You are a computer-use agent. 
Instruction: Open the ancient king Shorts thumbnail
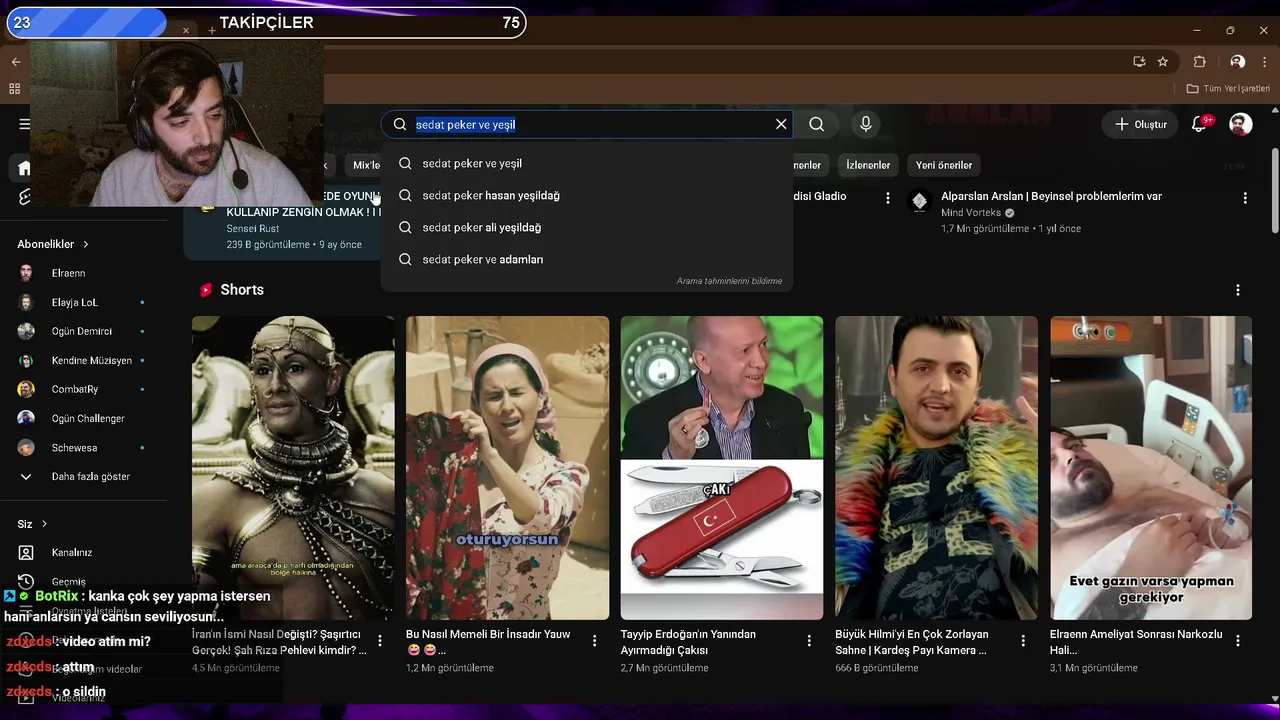pyautogui.click(x=293, y=468)
